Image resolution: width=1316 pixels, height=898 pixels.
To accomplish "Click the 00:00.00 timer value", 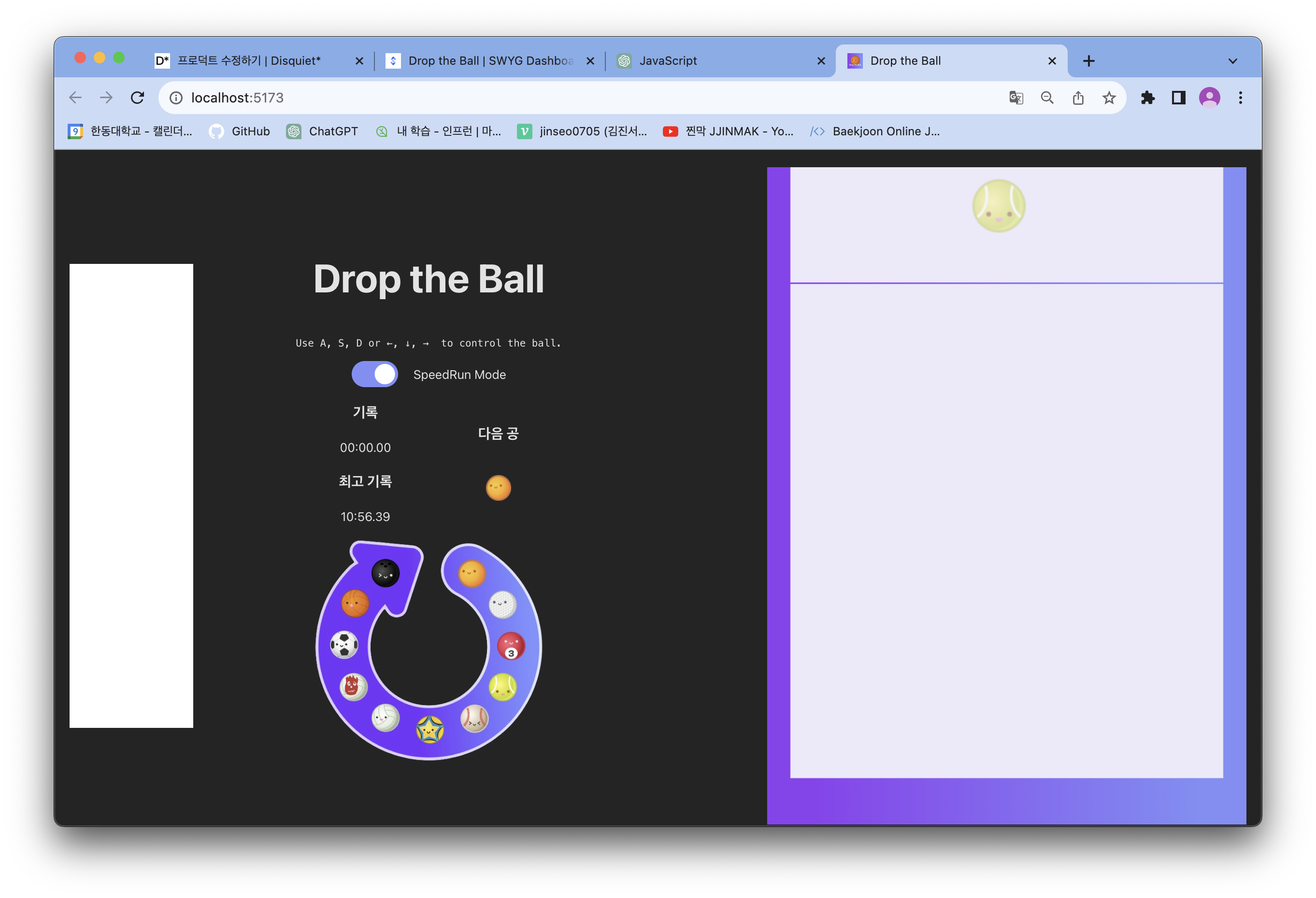I will 365,448.
